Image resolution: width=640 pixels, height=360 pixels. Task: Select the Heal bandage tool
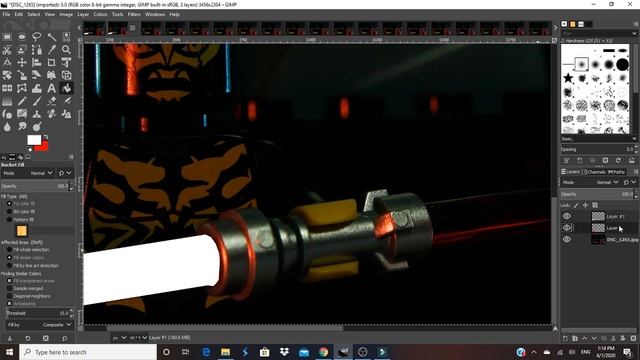pos(51,114)
